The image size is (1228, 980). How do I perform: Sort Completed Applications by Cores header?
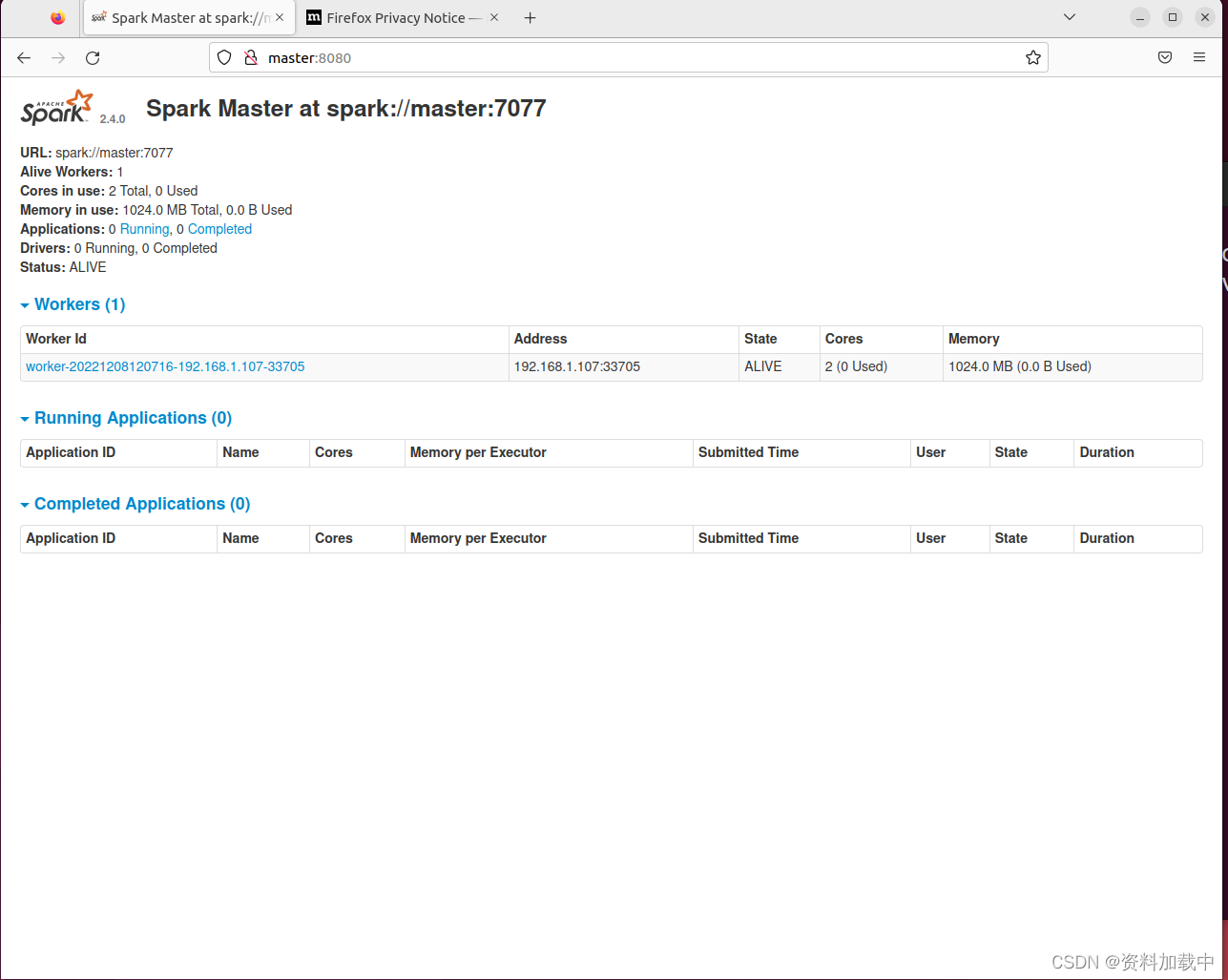pos(358,538)
